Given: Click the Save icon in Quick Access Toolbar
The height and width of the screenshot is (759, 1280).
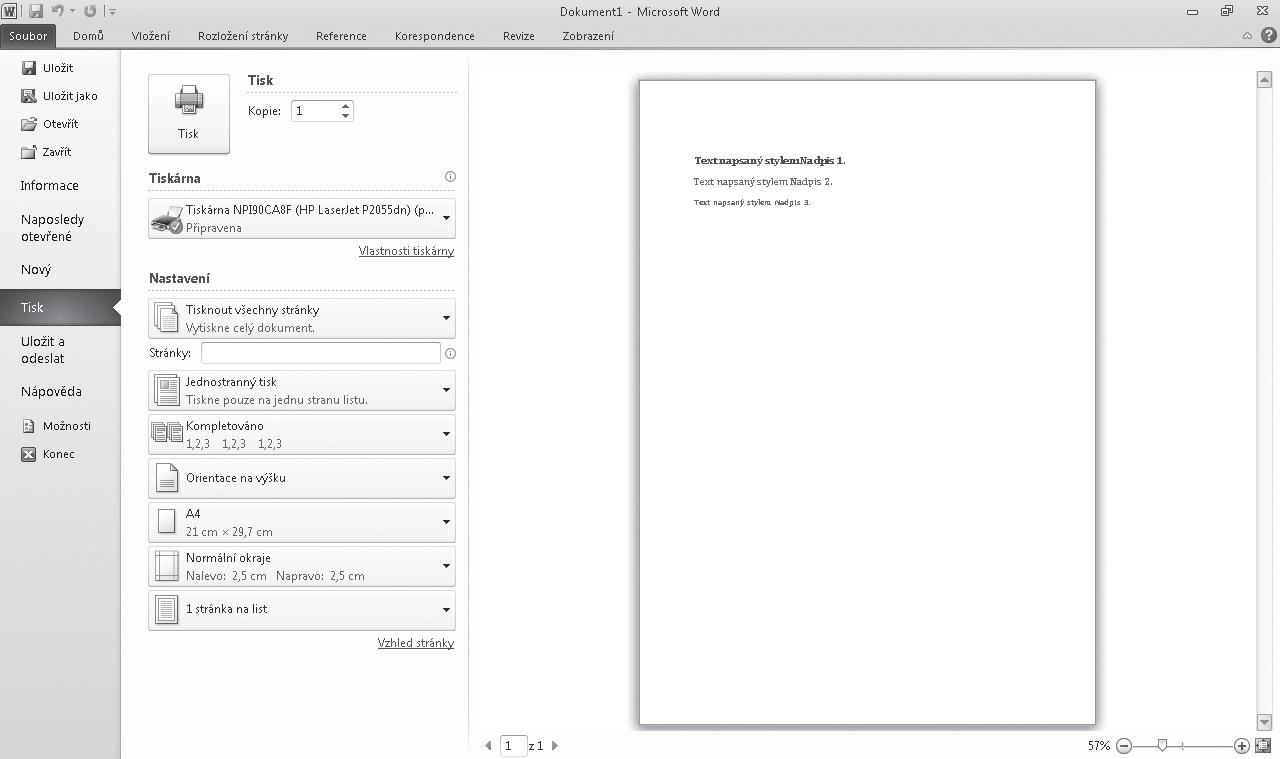Looking at the screenshot, I should click(x=36, y=11).
